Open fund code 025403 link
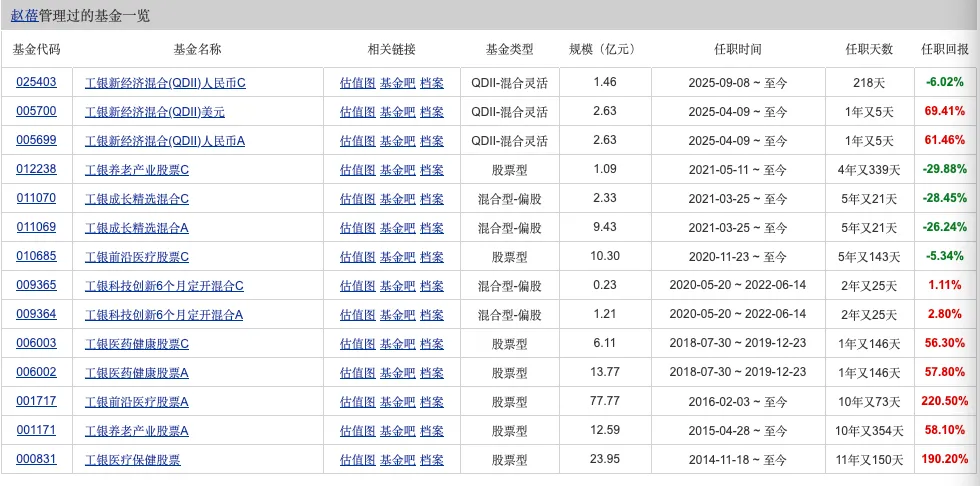This screenshot has height=486, width=980. (36, 82)
